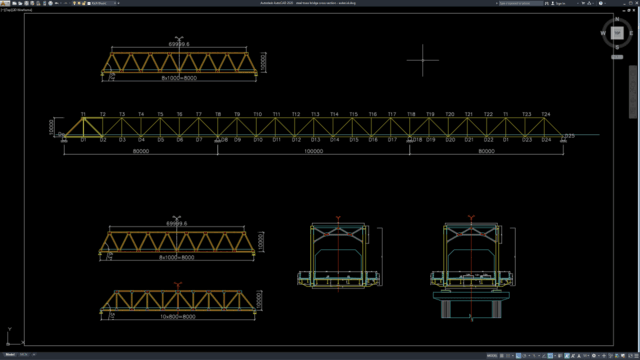Click the MODEL space status button
This screenshot has width=640, height=360.
pos(492,356)
